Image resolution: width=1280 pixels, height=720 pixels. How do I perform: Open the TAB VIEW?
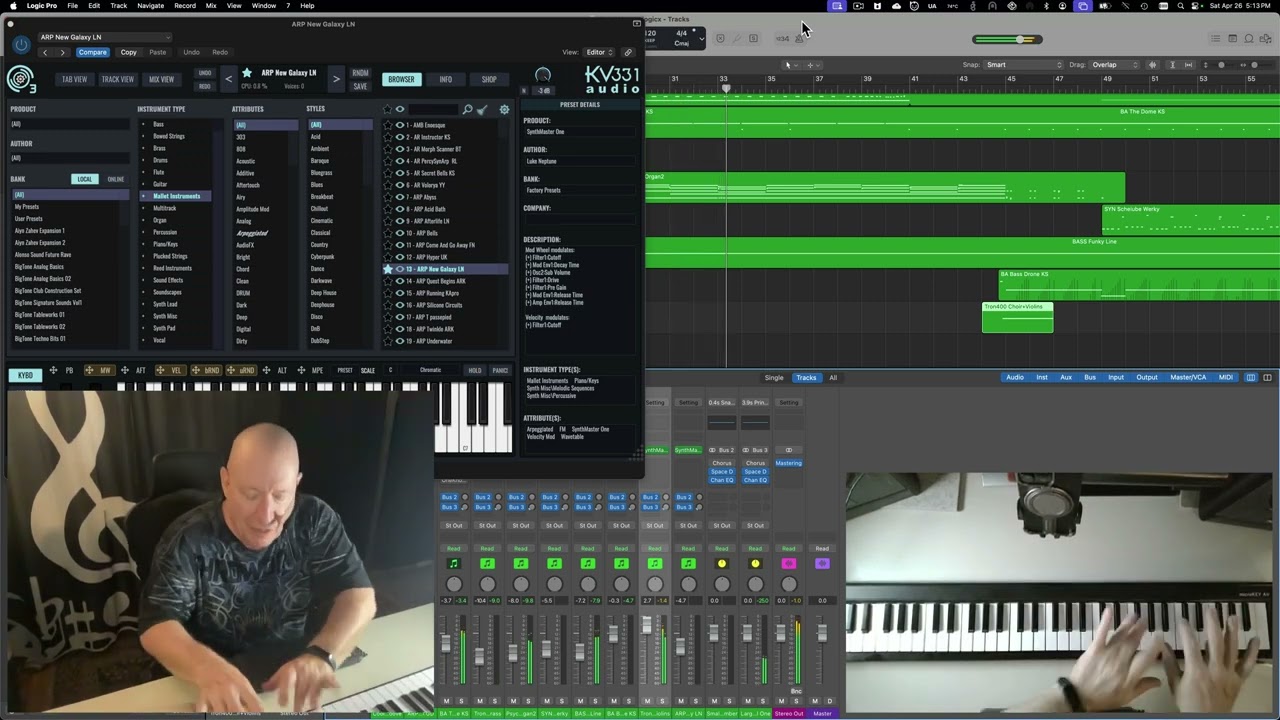pos(75,79)
